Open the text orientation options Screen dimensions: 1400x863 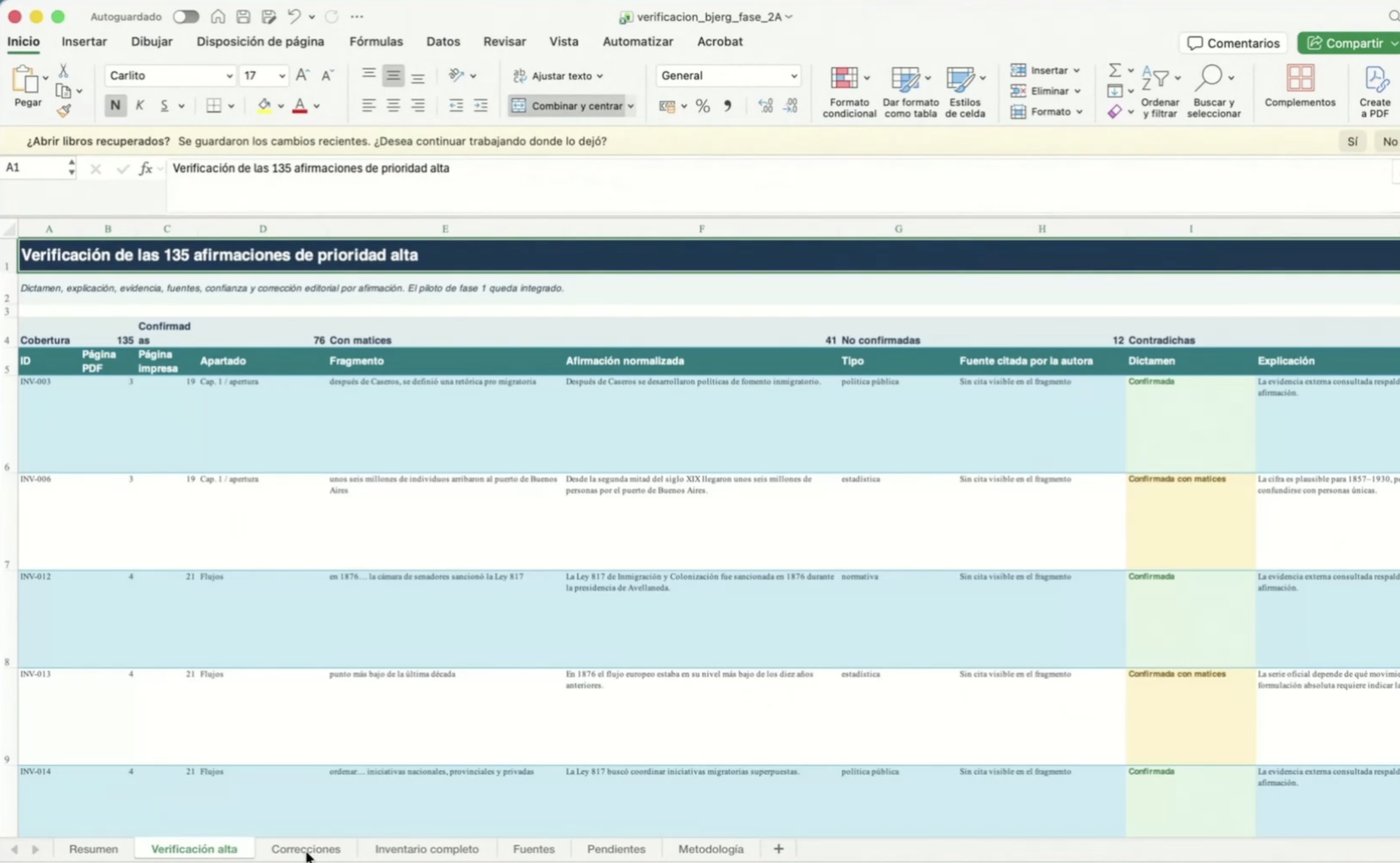[x=462, y=76]
